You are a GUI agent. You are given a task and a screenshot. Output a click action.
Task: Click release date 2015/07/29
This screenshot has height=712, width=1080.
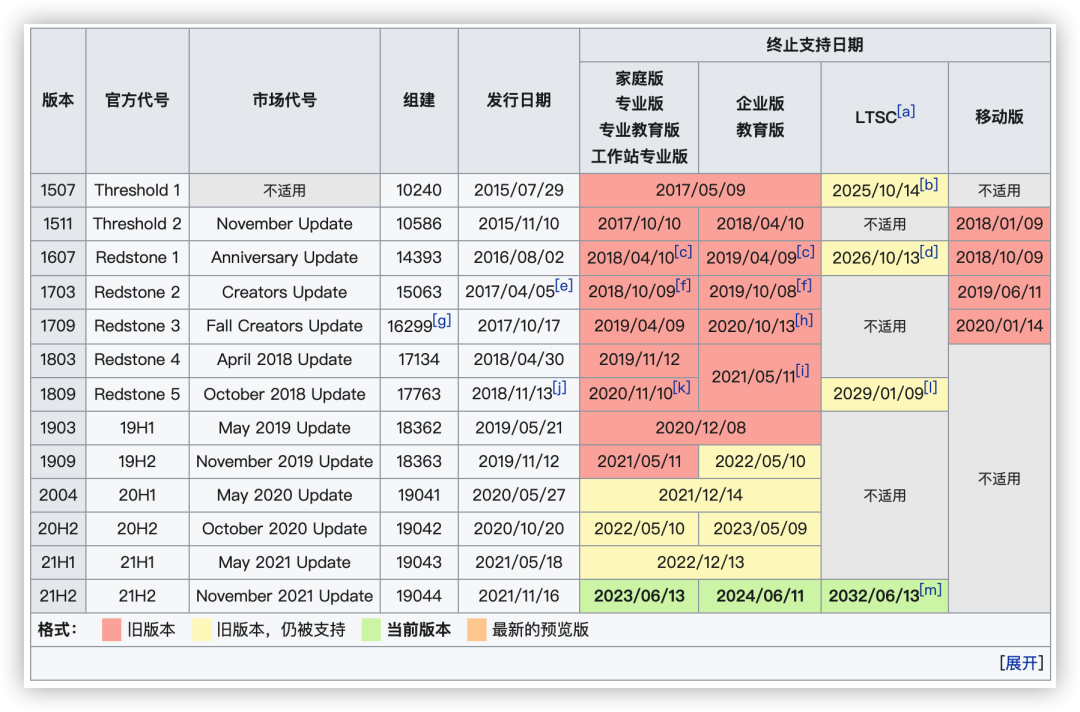click(x=519, y=190)
